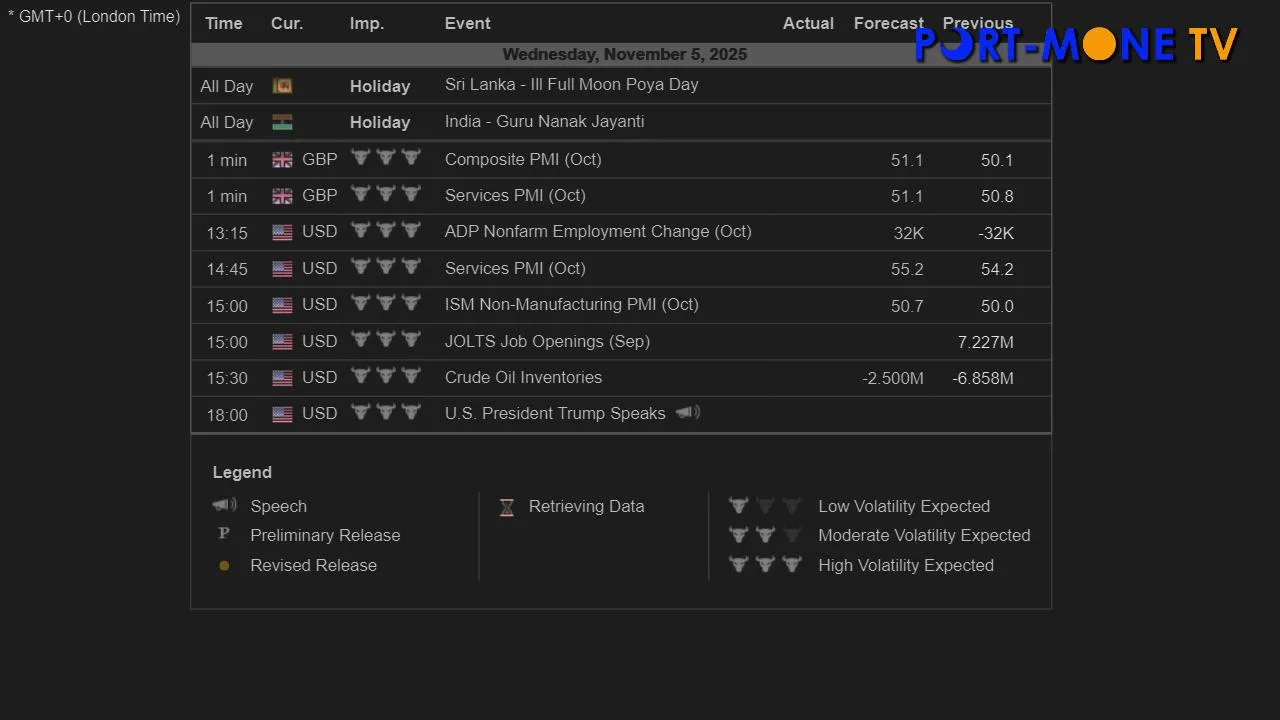The width and height of the screenshot is (1280, 720).
Task: Click previous value 7.227M
Action: point(986,342)
